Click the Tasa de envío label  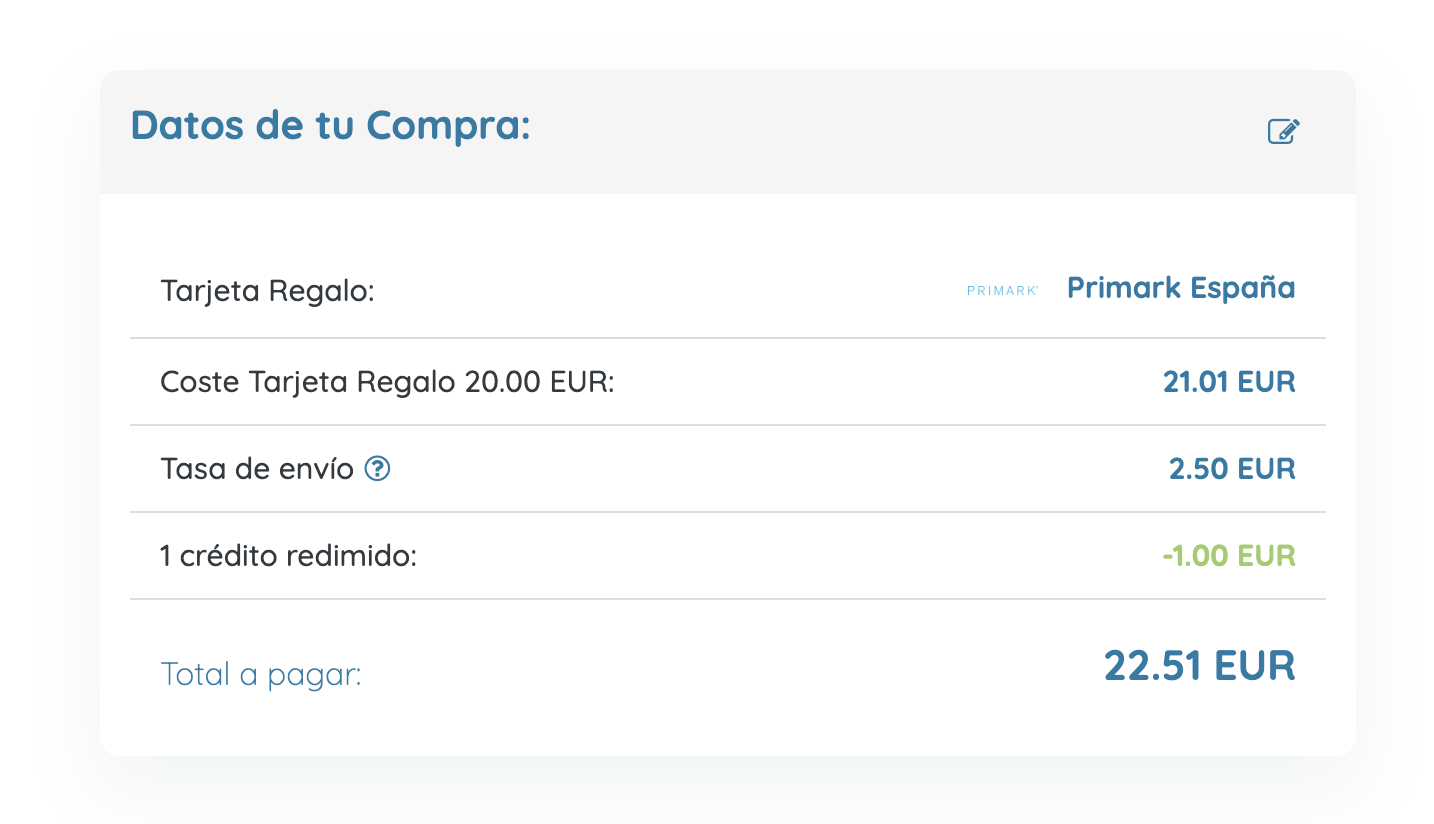[257, 468]
